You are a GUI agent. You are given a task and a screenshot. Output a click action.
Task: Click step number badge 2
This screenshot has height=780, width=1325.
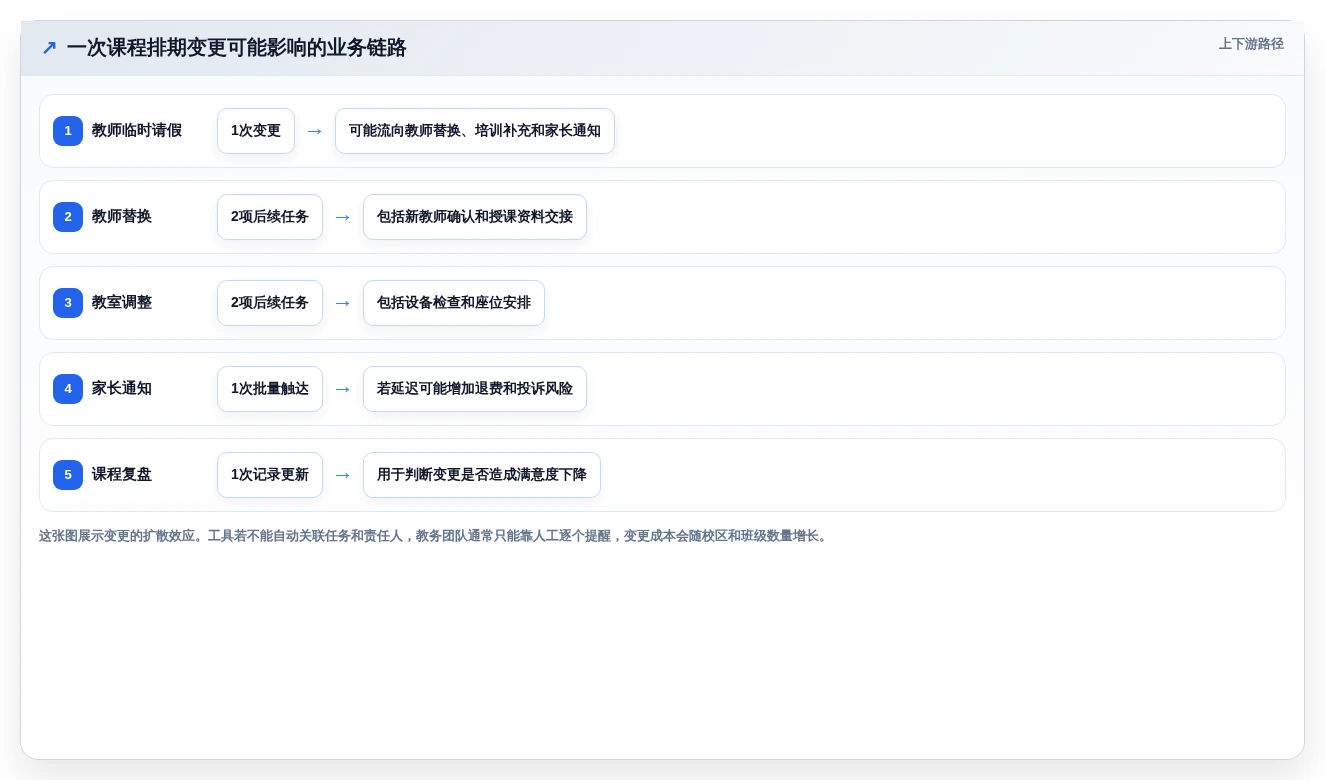pos(68,217)
